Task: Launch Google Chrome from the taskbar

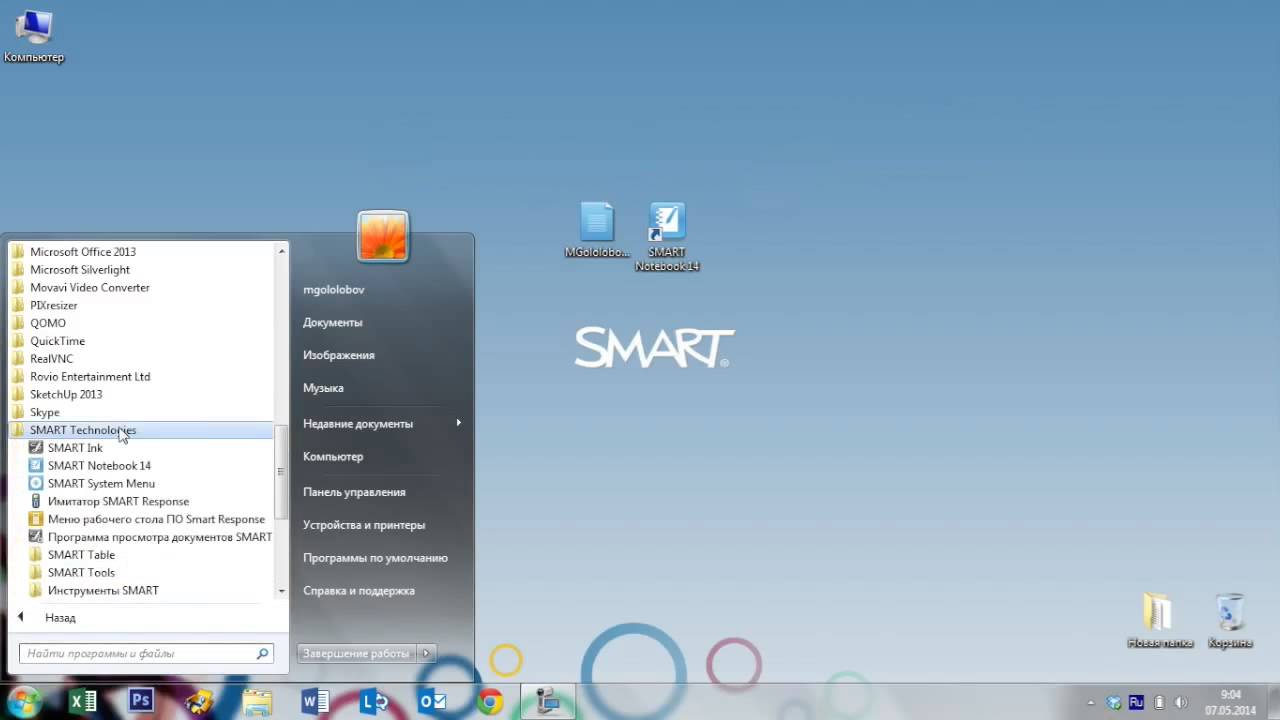Action: pos(490,701)
